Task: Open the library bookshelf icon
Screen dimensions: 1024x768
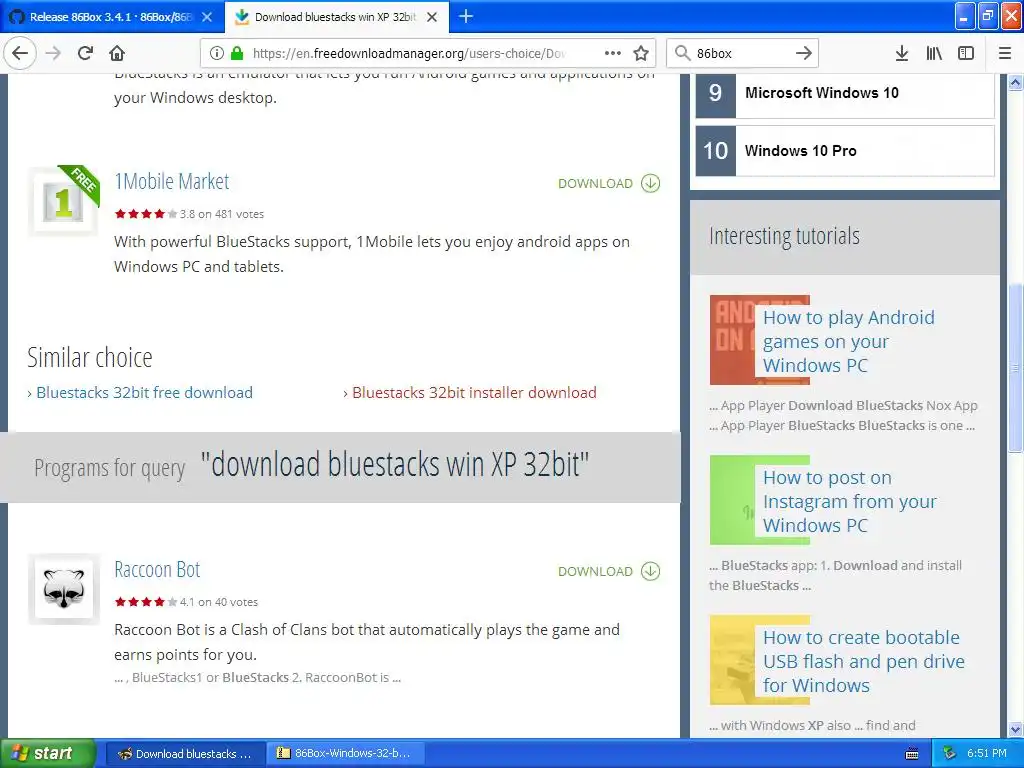Action: [x=934, y=53]
